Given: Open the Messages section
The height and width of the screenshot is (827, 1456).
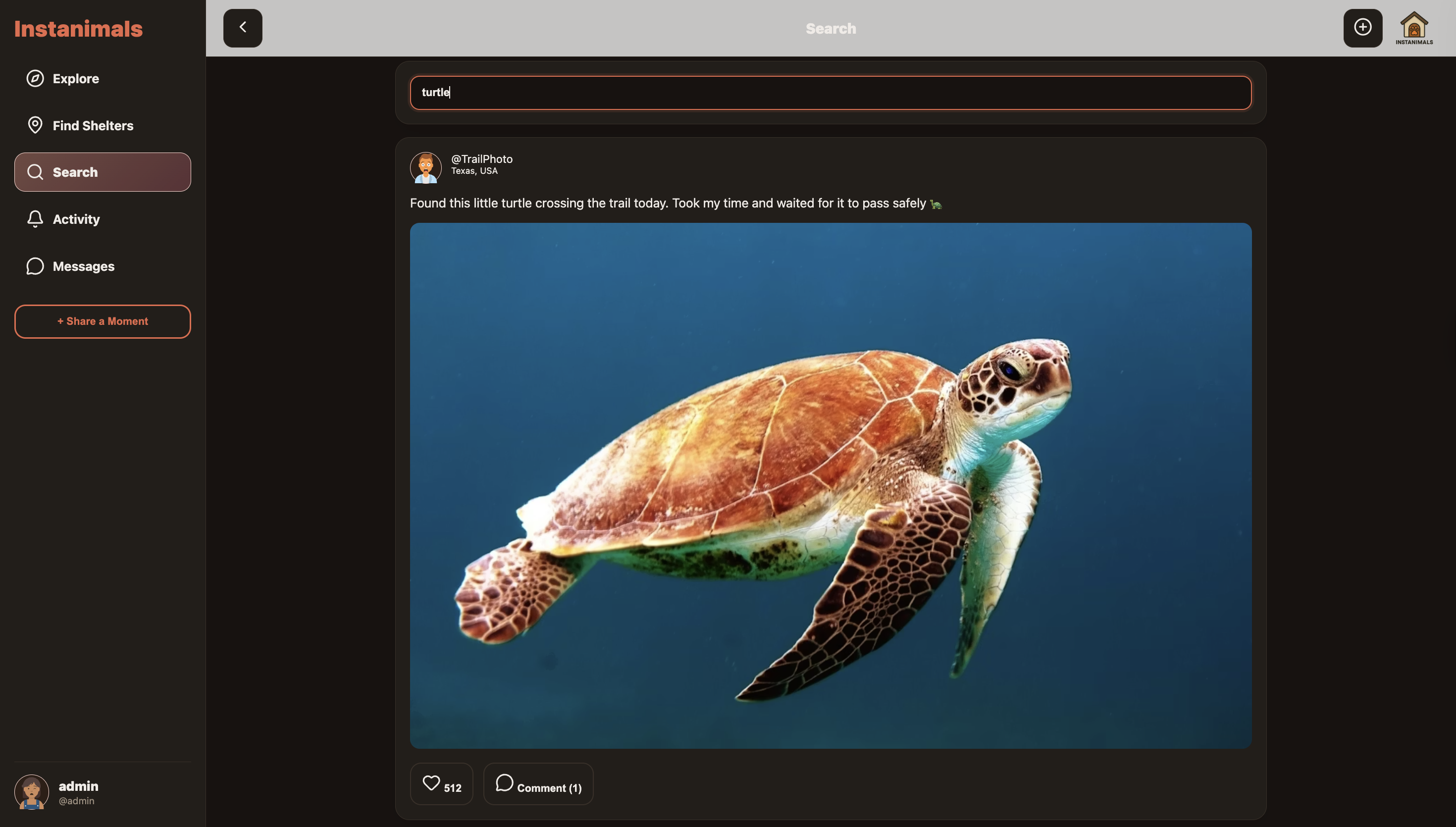Looking at the screenshot, I should click(x=84, y=266).
